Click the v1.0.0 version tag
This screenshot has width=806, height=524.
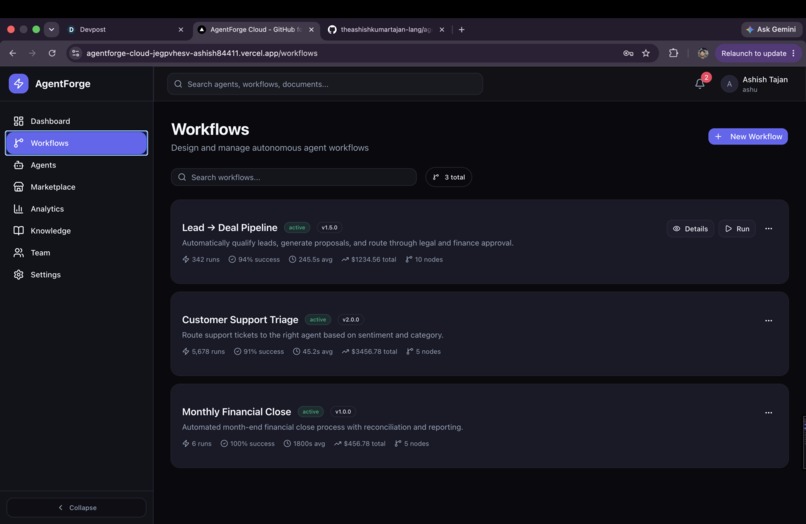point(343,411)
